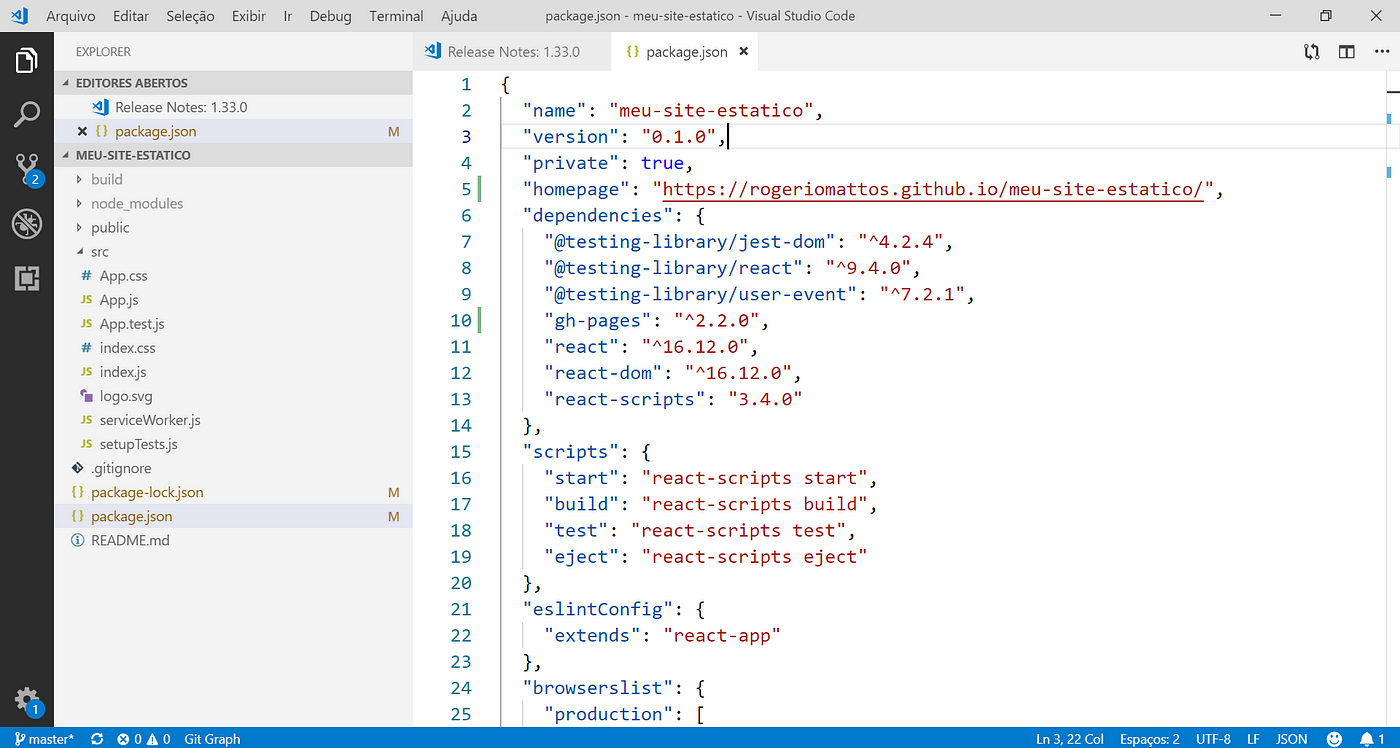
Task: Open App.test.js in the explorer
Action: 233,324
